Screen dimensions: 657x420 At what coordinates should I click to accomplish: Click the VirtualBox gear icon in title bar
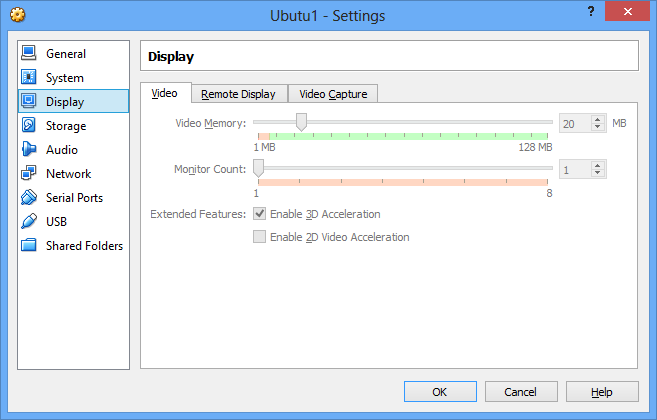(17, 15)
